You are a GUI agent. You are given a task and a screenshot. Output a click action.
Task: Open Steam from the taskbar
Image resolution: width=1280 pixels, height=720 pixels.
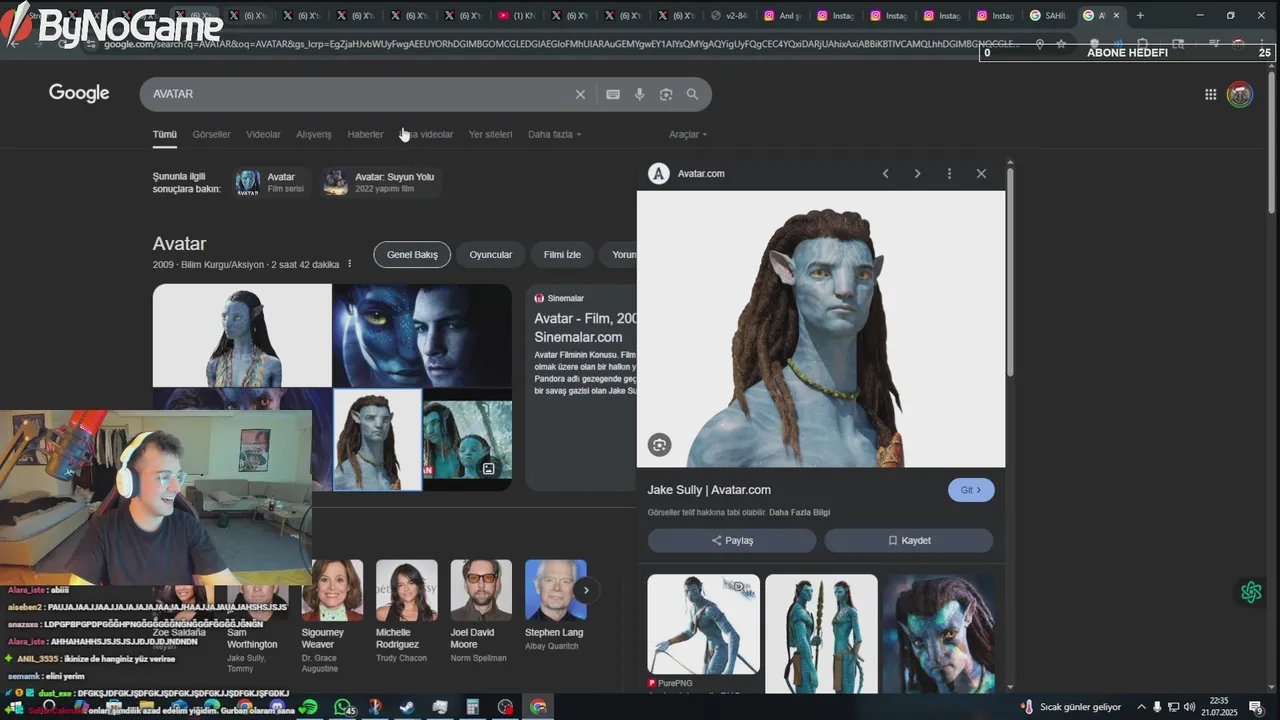(408, 707)
